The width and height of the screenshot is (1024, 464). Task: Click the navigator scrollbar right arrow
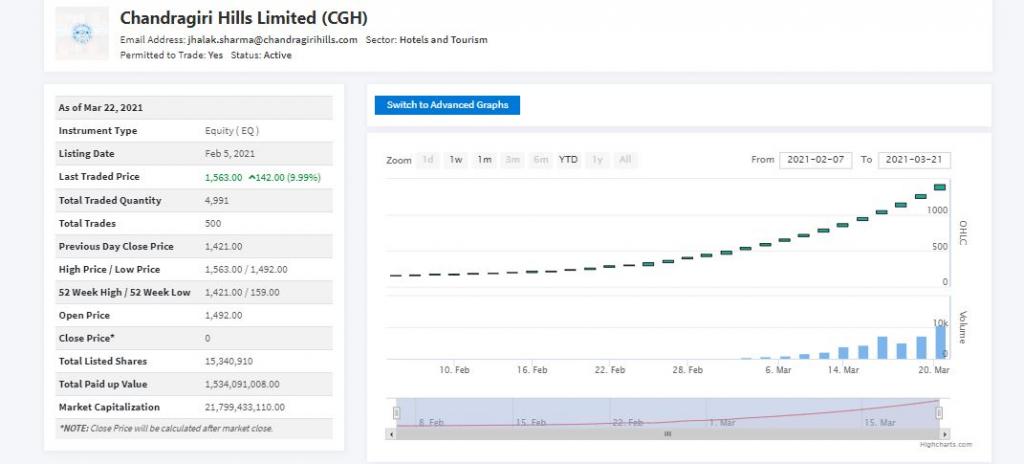pos(946,434)
